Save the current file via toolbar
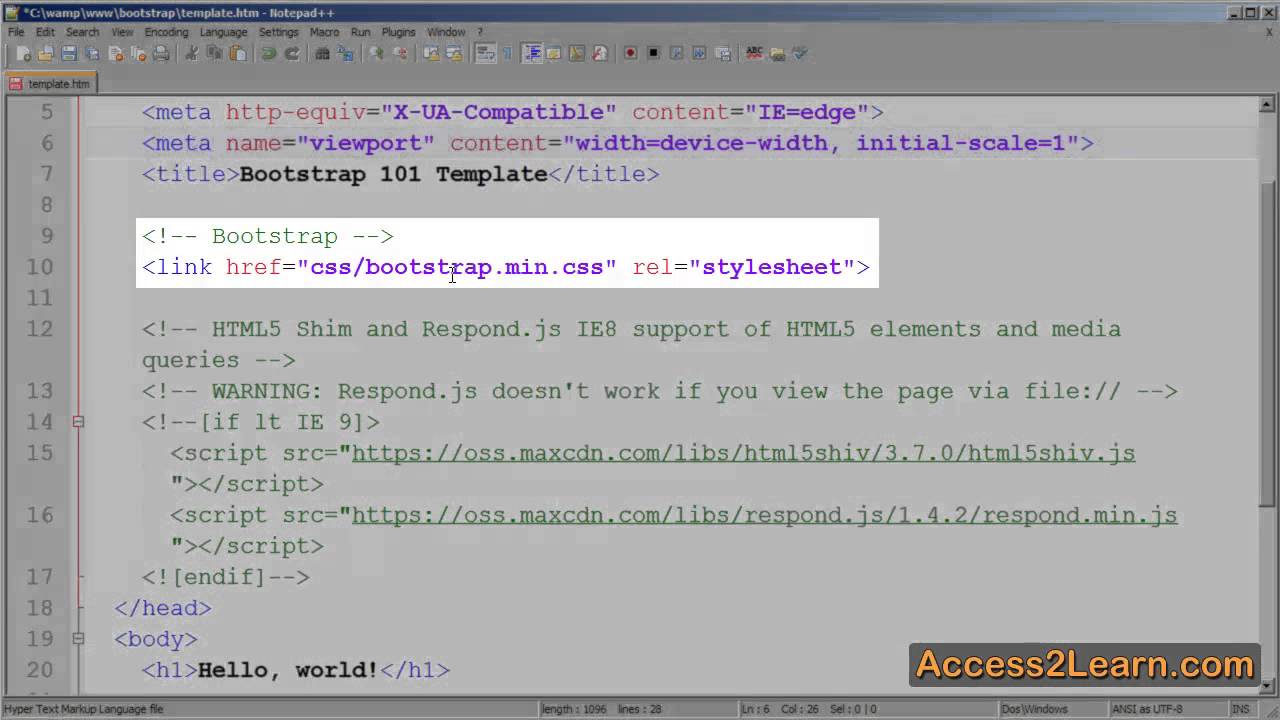Image resolution: width=1280 pixels, height=720 pixels. (x=69, y=53)
